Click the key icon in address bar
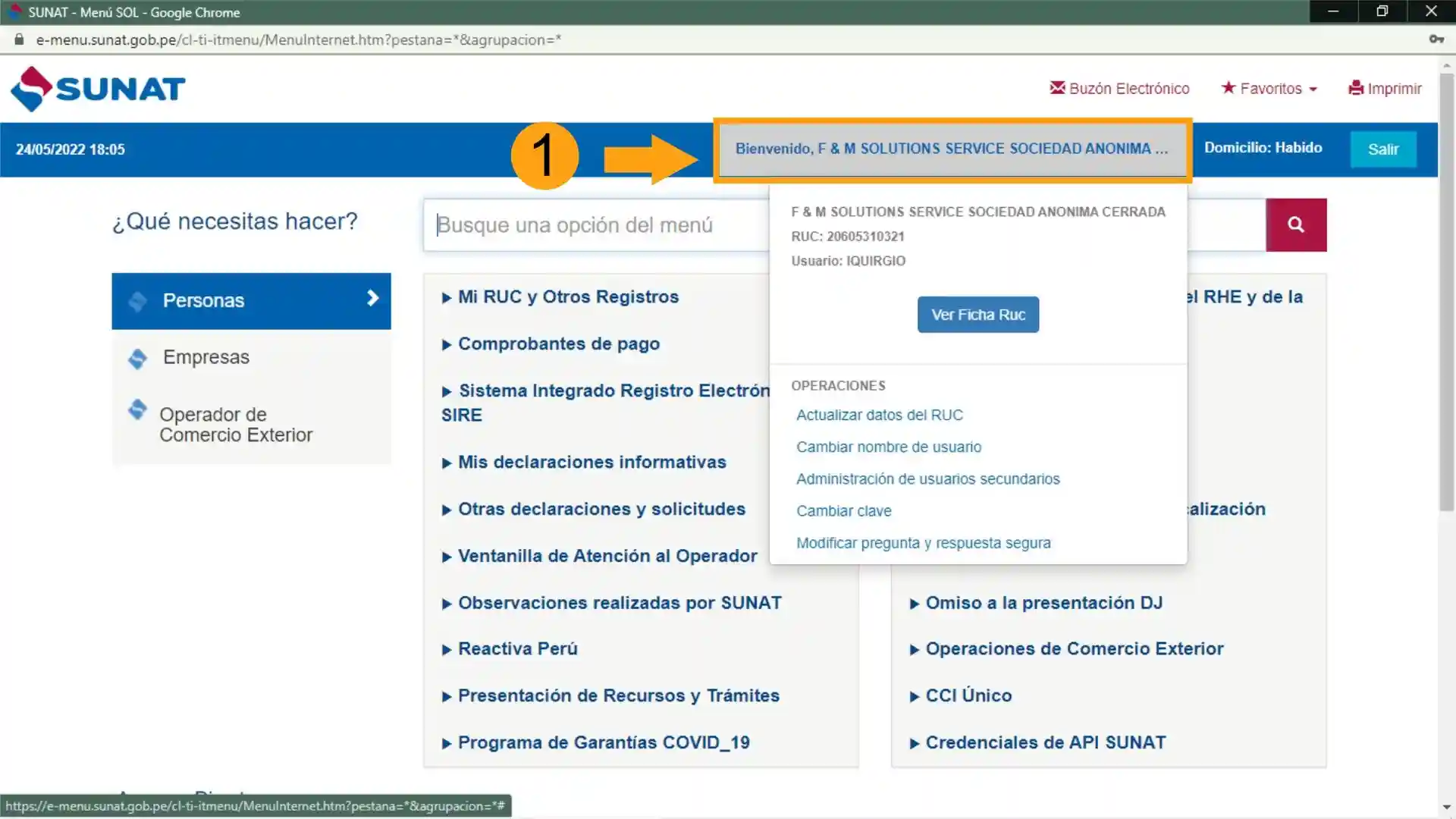1456x819 pixels. (1436, 39)
